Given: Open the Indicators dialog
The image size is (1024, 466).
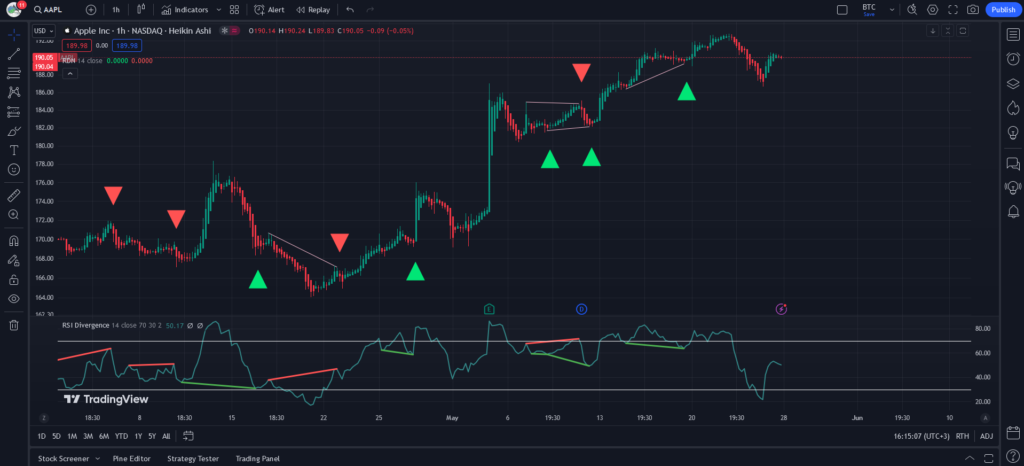Looking at the screenshot, I should 185,10.
